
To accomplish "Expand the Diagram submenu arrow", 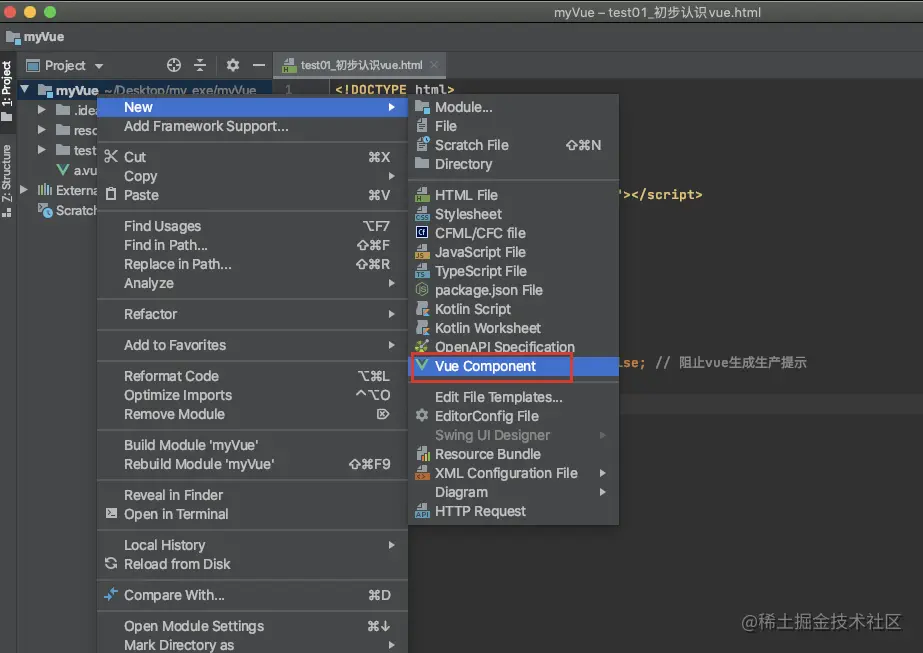I will (602, 492).
